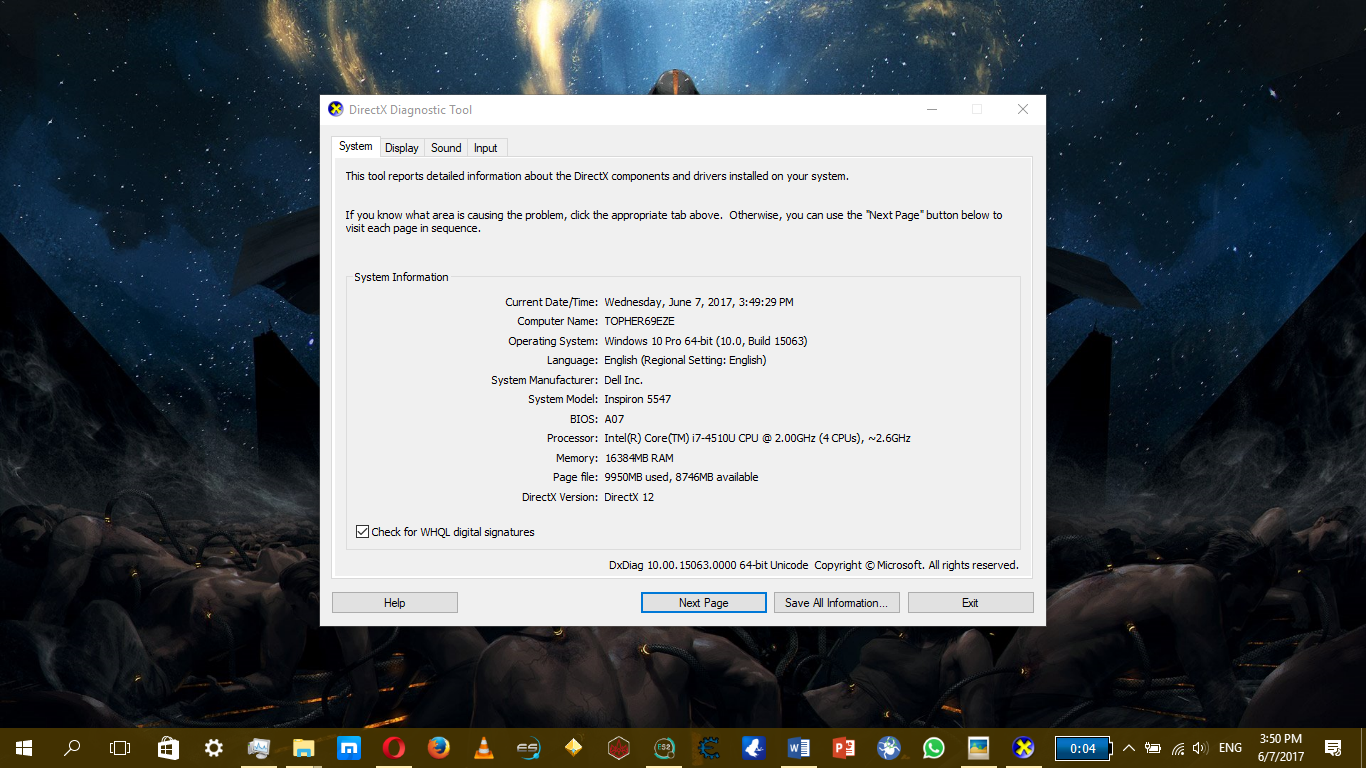Select the System tab
1366x768 pixels.
356,146
